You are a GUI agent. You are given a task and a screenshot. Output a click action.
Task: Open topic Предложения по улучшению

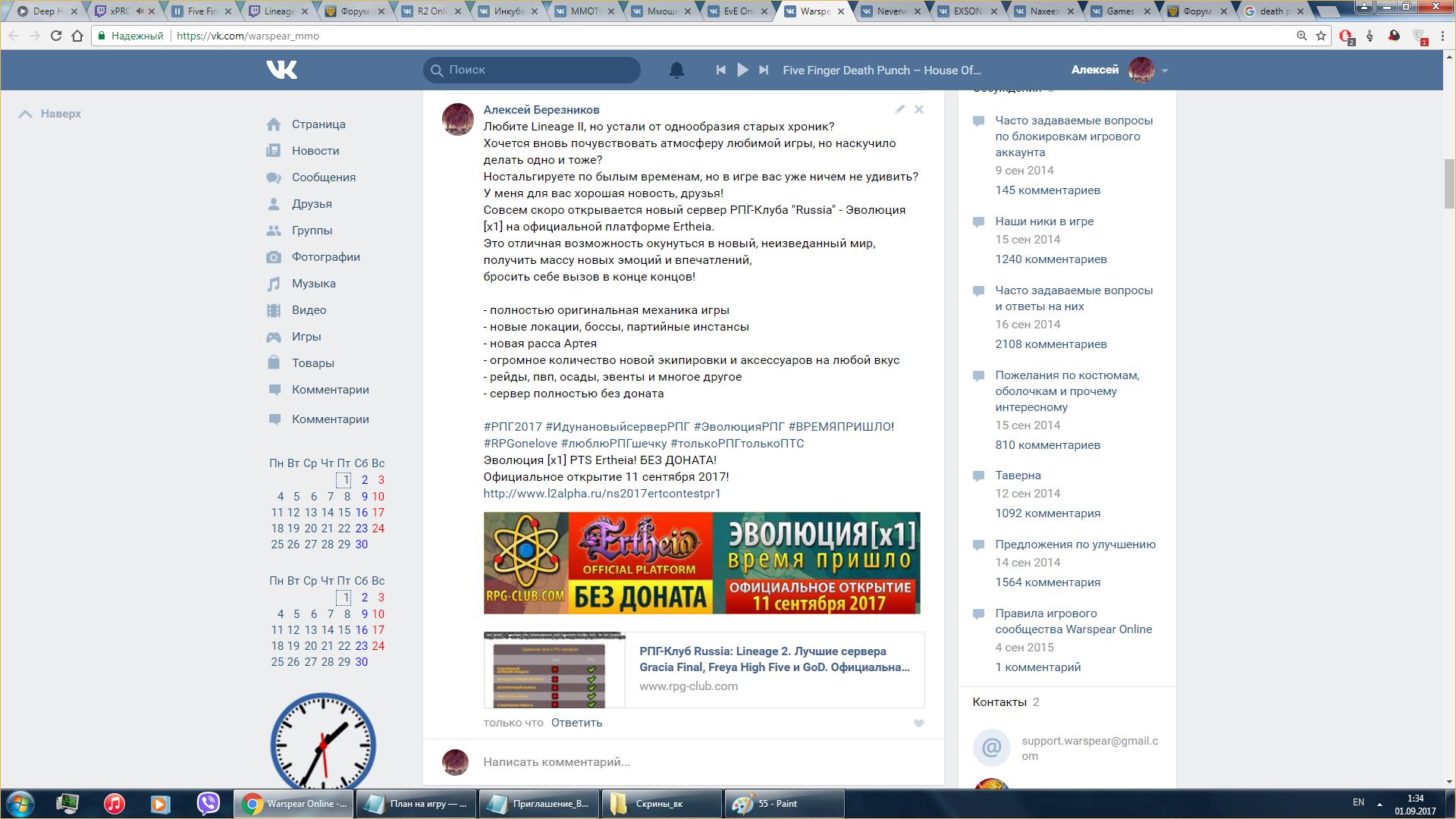pyautogui.click(x=1075, y=544)
